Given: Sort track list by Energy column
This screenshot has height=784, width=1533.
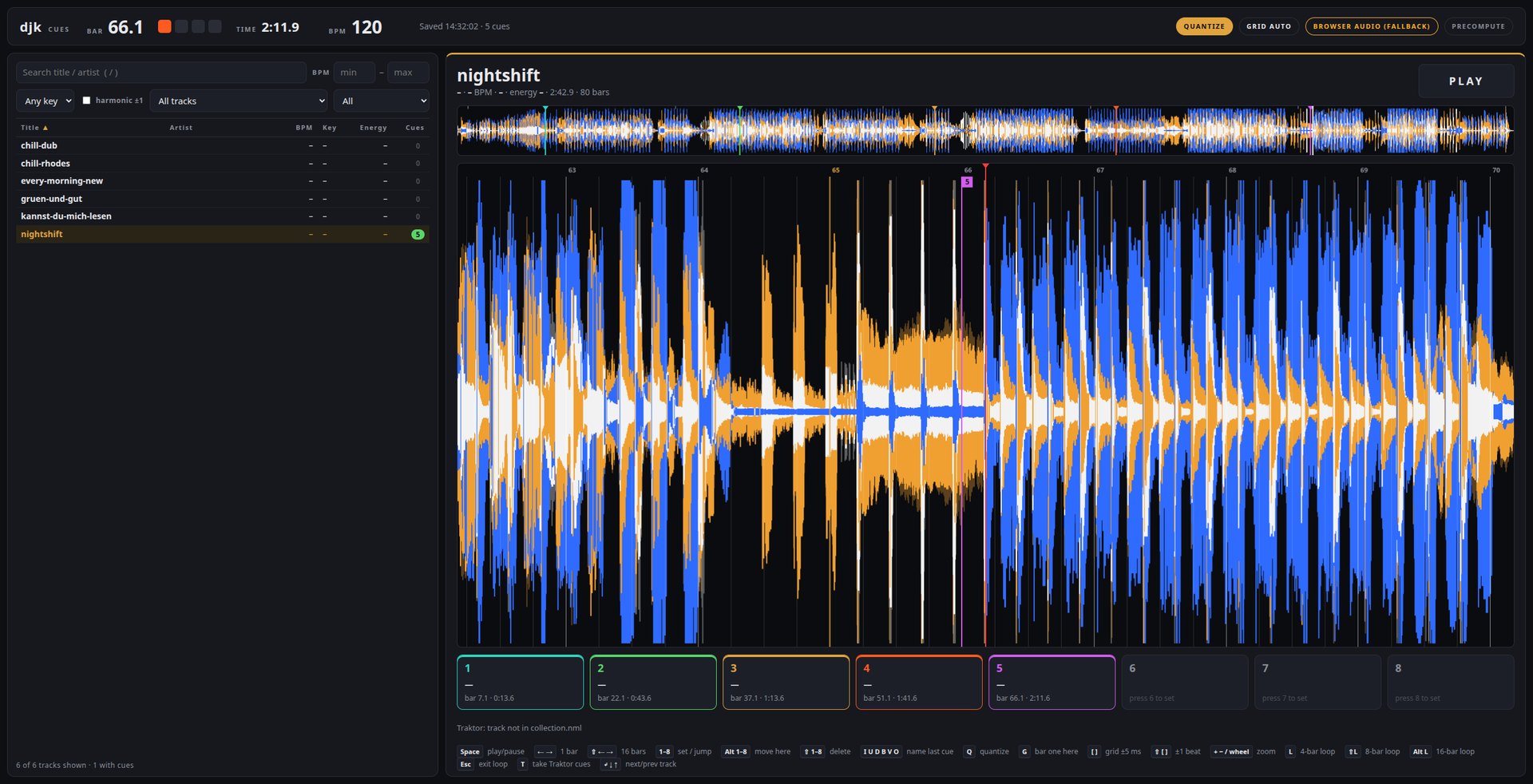Looking at the screenshot, I should coord(373,128).
